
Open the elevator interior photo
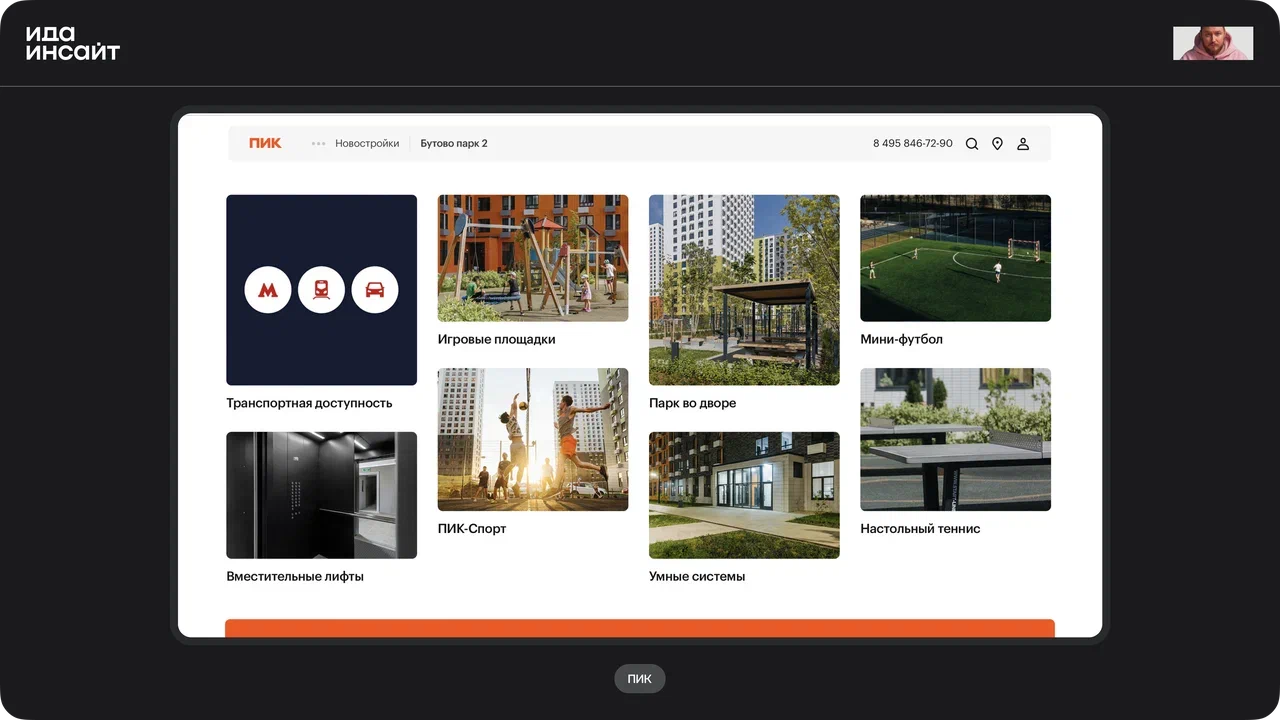[321, 495]
